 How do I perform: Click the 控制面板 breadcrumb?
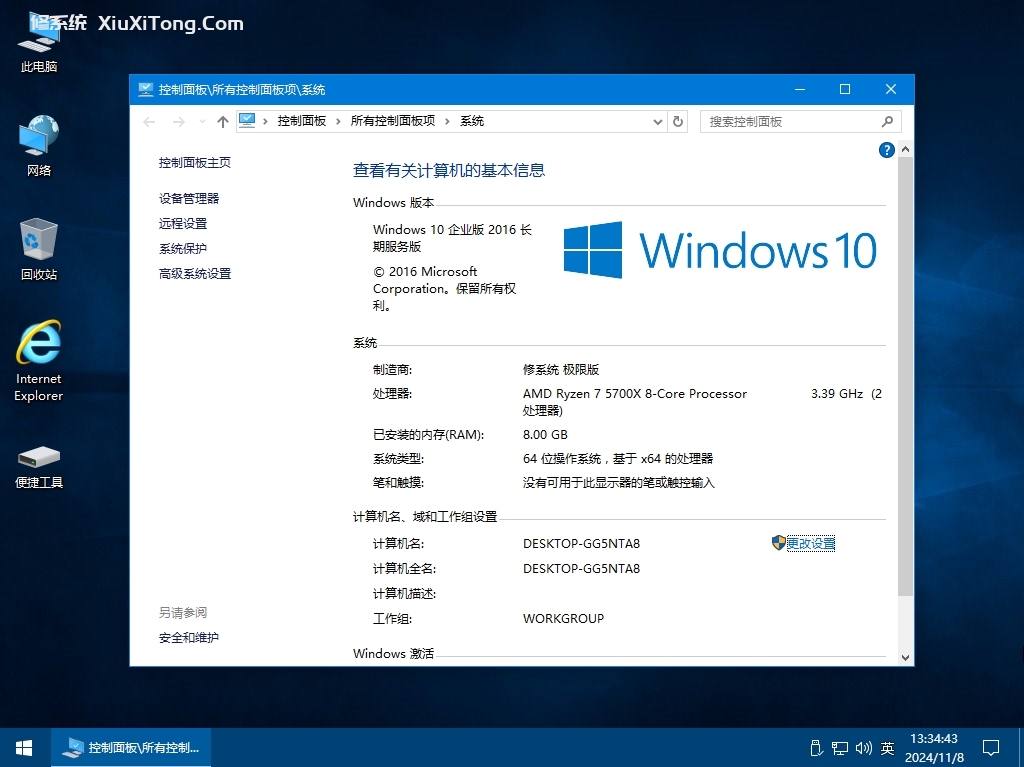[302, 121]
